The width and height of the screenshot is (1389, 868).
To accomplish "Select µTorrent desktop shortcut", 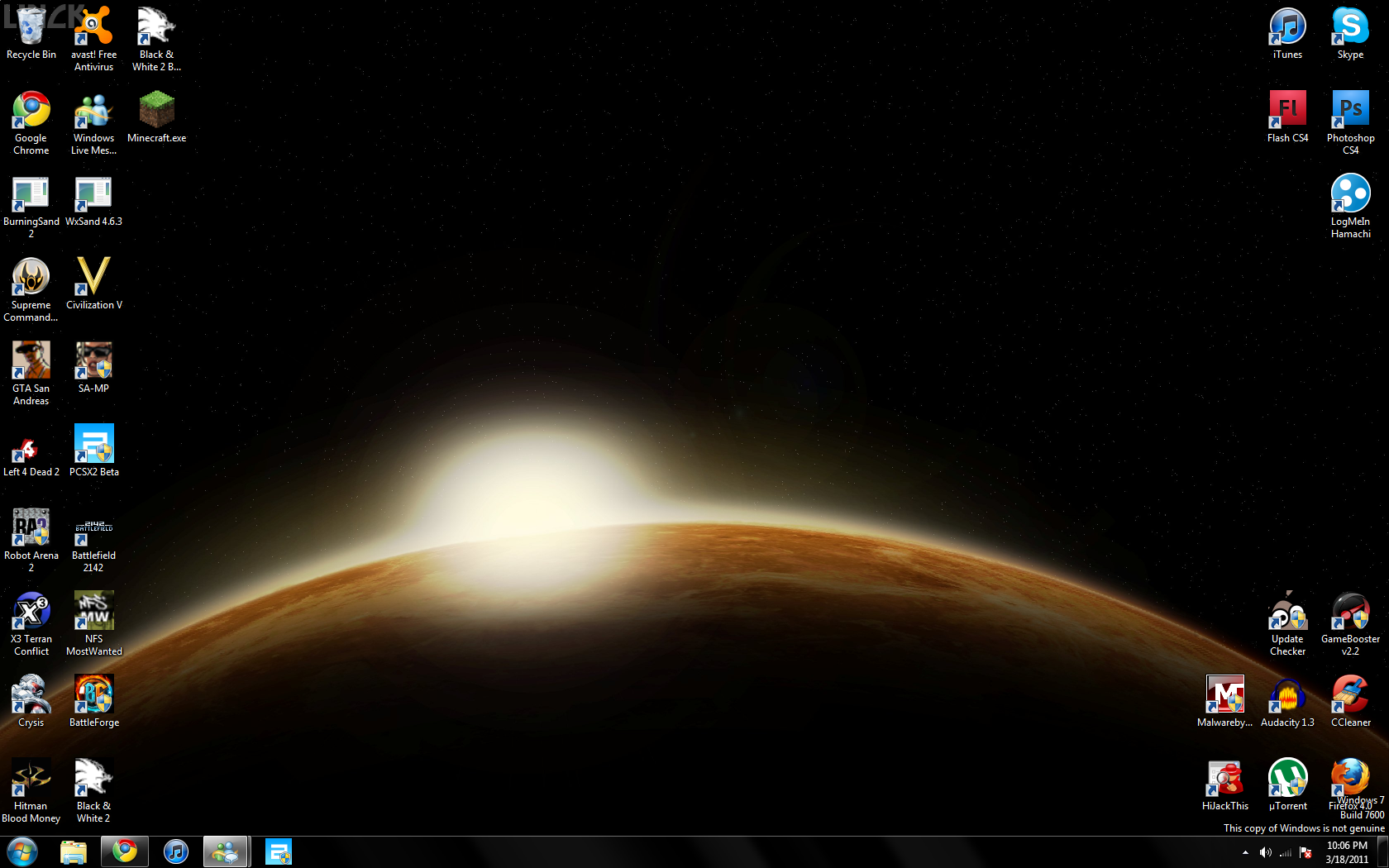I will (x=1288, y=785).
